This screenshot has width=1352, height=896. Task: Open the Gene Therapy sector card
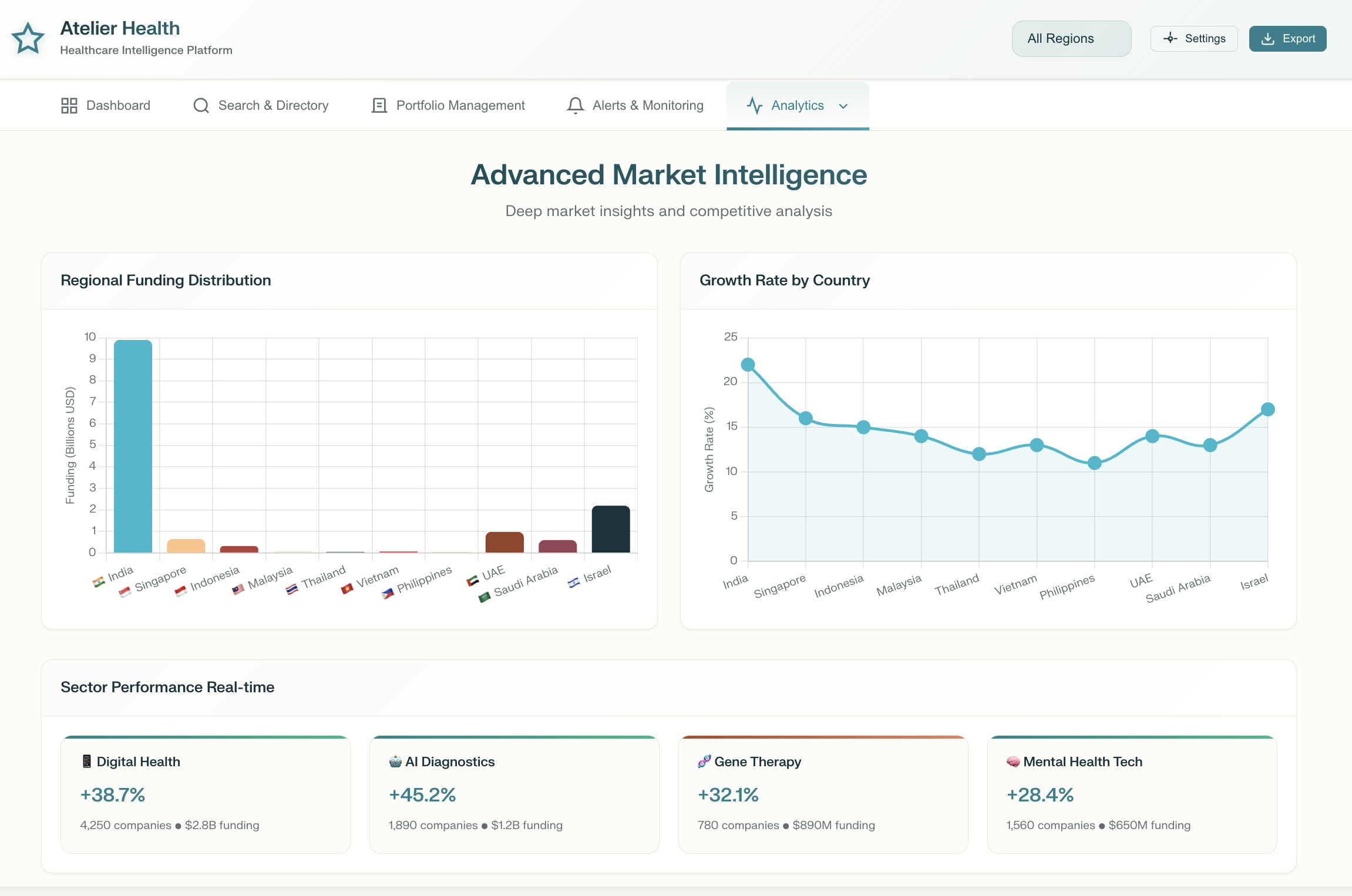coord(823,794)
